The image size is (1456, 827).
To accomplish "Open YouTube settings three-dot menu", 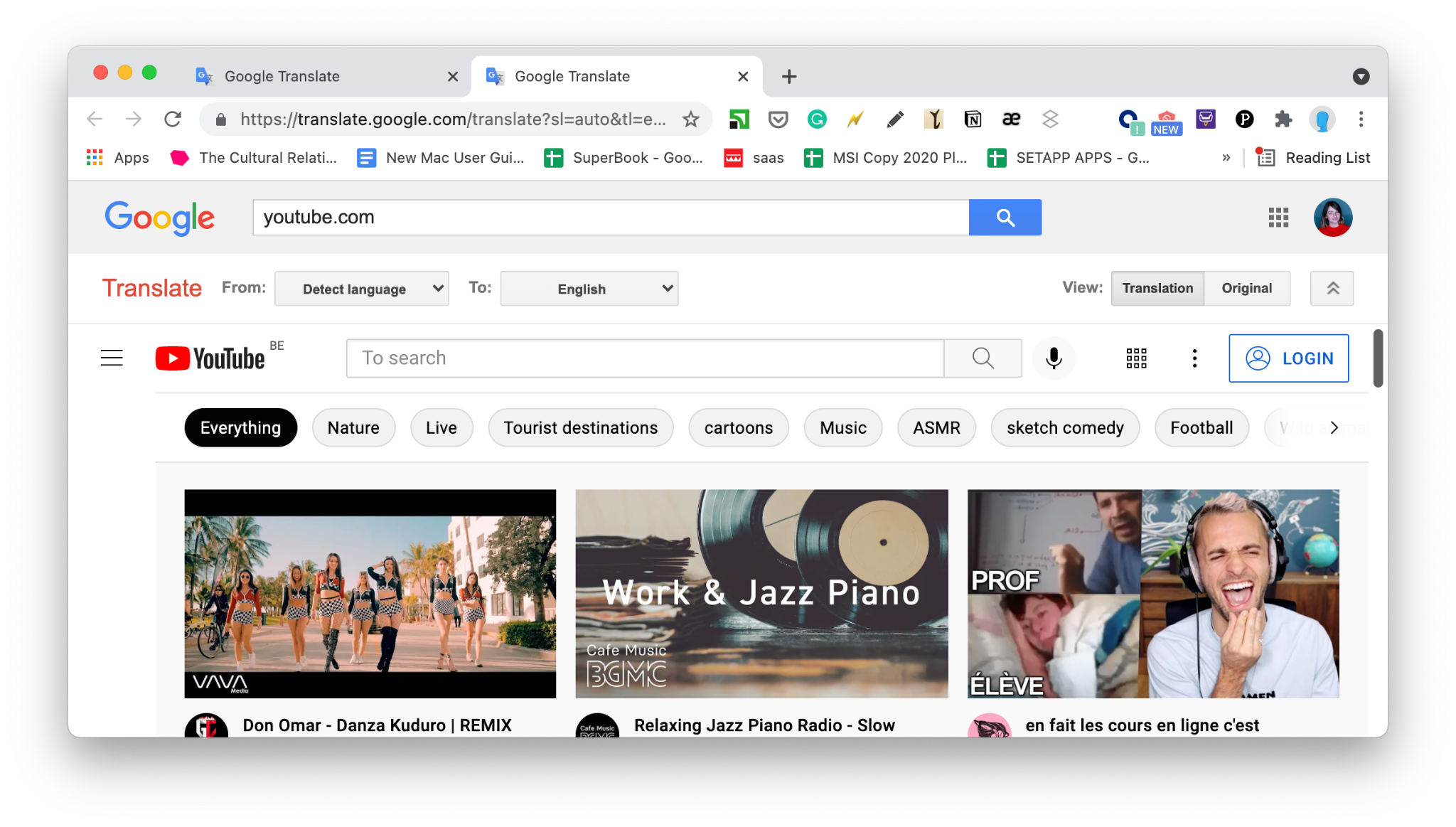I will [1194, 358].
